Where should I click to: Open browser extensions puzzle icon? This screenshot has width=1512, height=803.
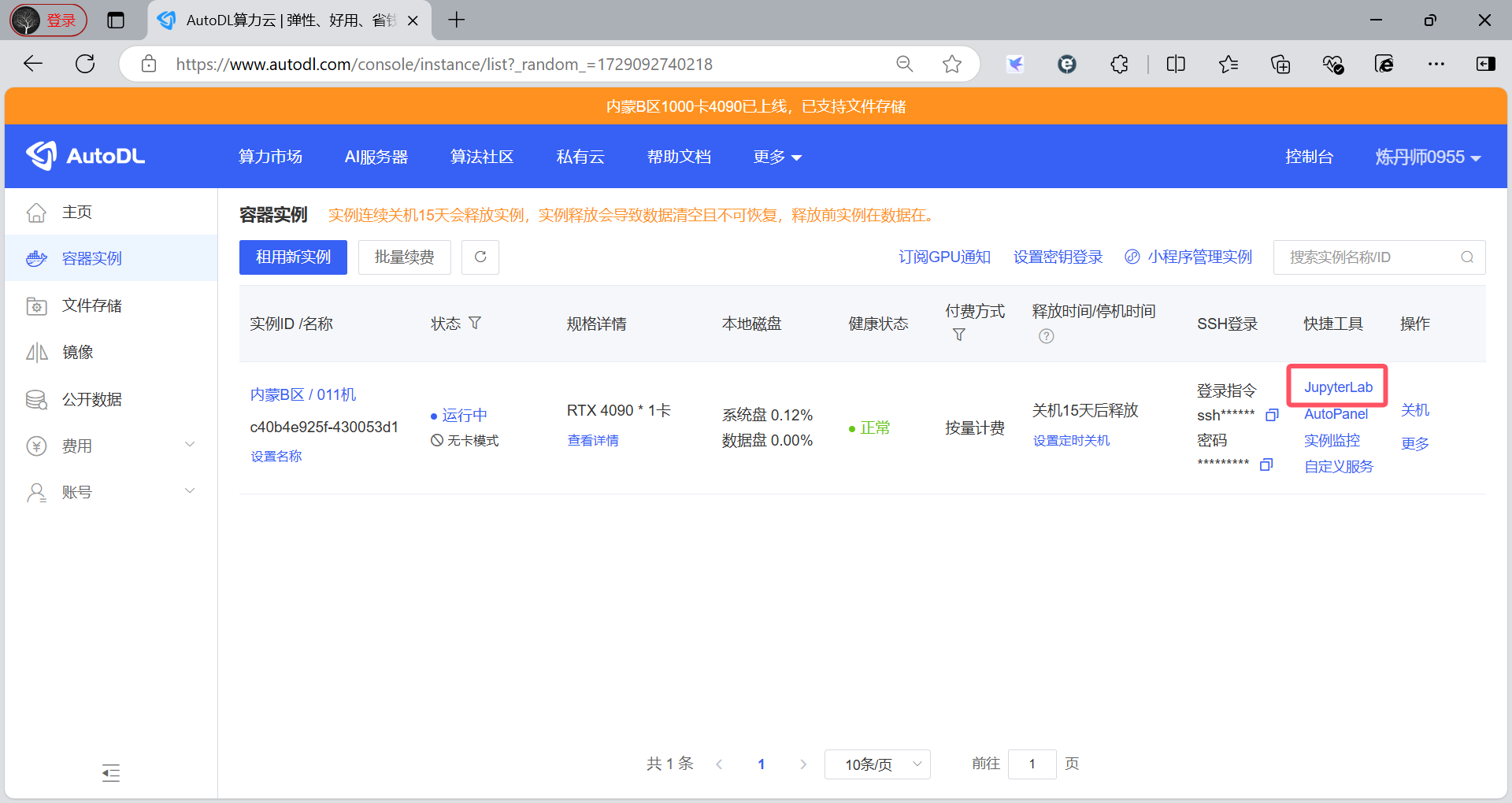point(1119,64)
